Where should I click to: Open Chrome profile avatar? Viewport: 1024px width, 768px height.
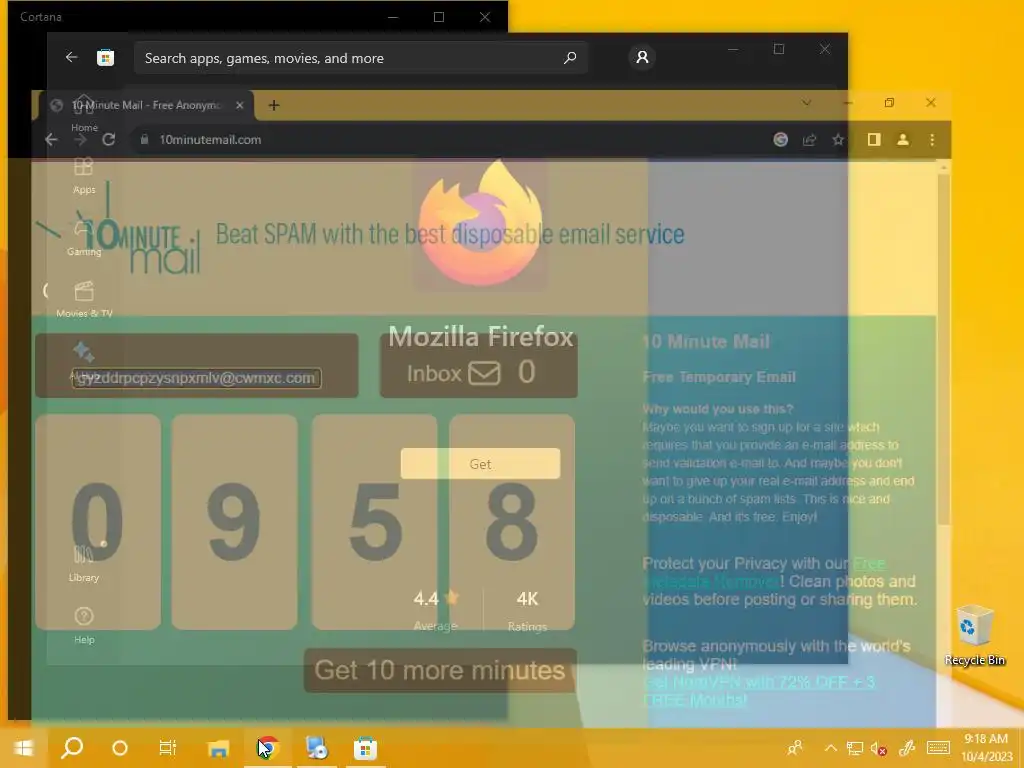tap(903, 139)
